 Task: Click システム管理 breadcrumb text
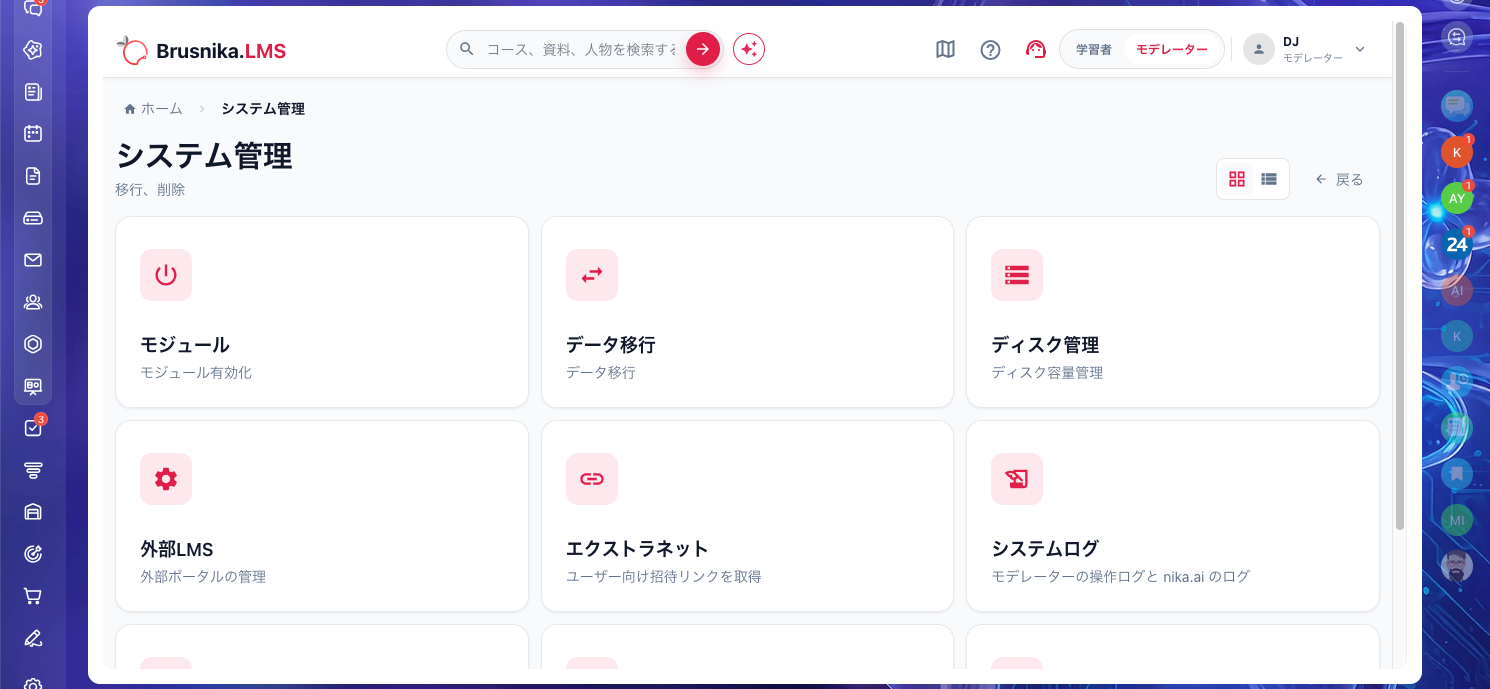coord(263,109)
